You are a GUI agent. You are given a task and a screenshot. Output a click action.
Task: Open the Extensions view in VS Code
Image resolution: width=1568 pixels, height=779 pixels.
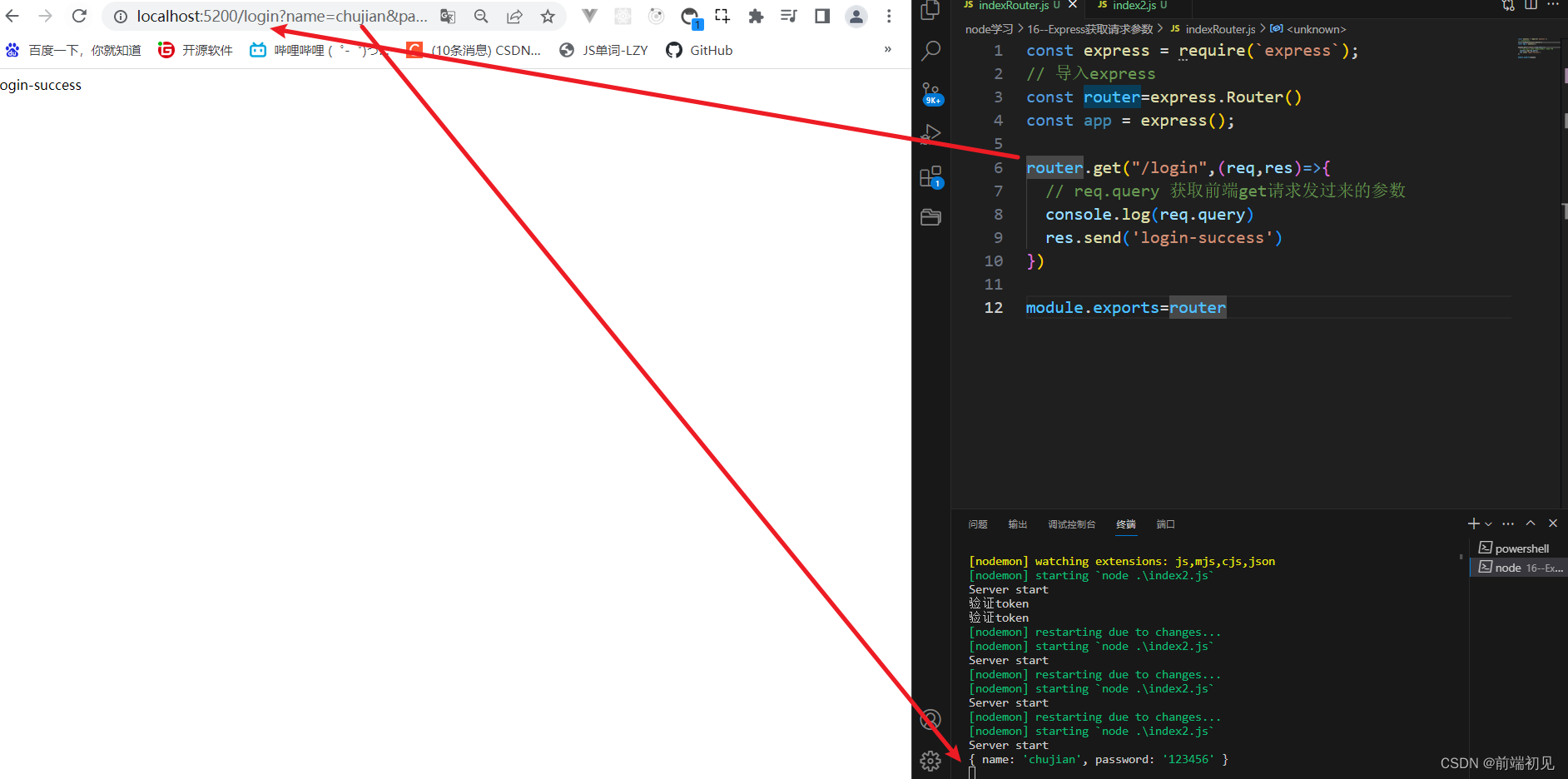[931, 176]
